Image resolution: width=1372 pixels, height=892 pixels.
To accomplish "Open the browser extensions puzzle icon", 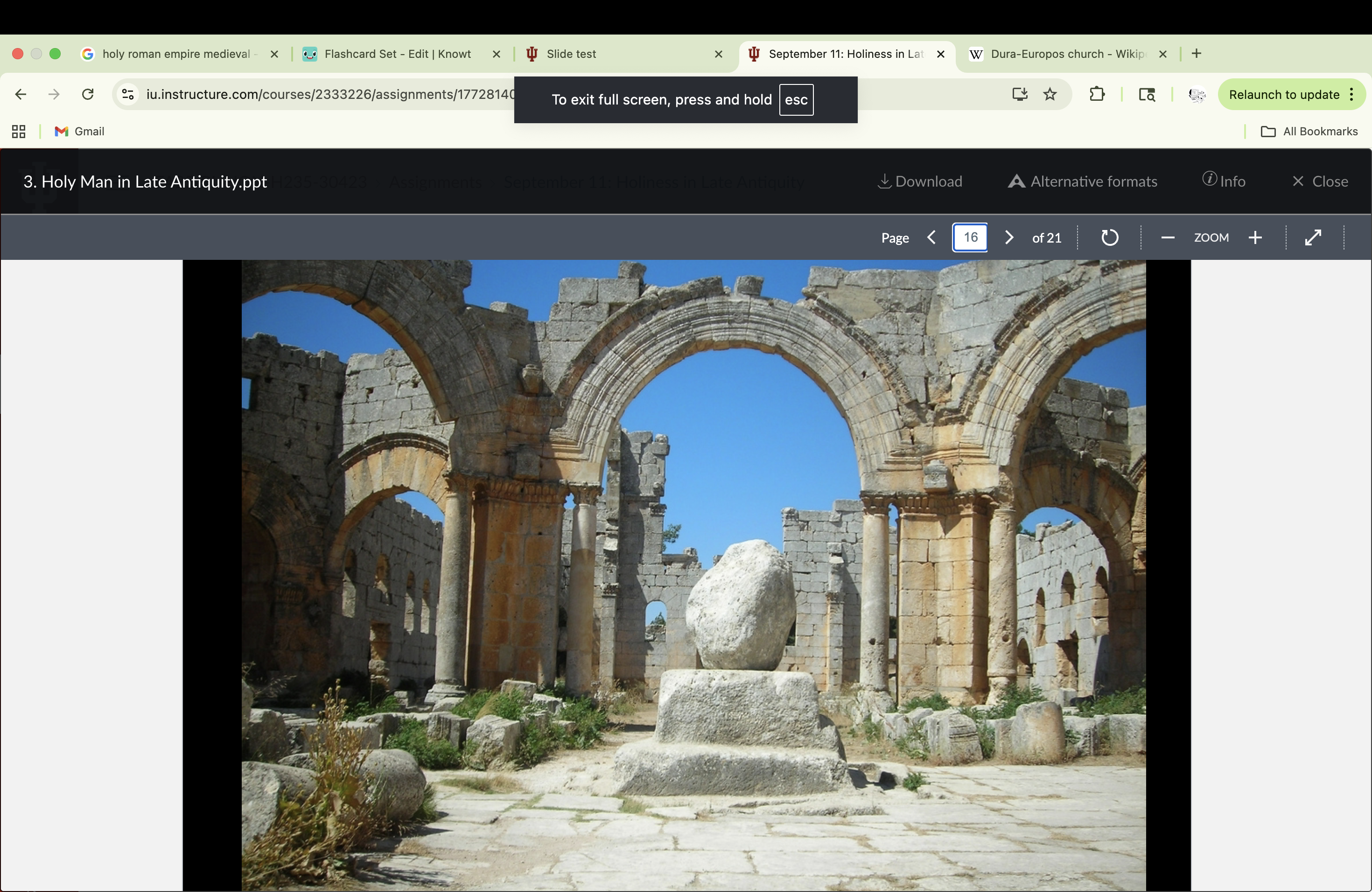I will 1097,94.
